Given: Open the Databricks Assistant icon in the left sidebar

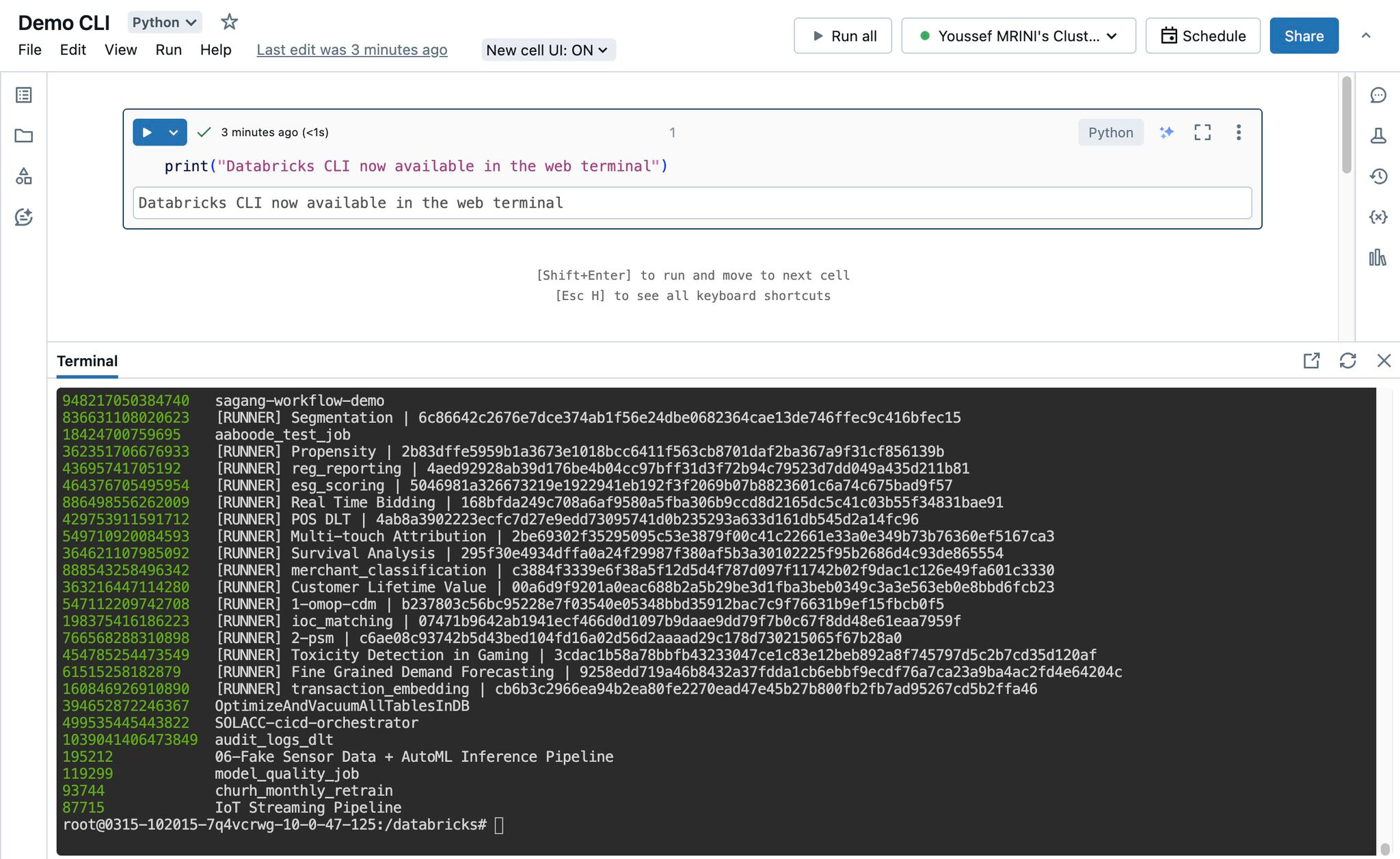Looking at the screenshot, I should click(24, 217).
